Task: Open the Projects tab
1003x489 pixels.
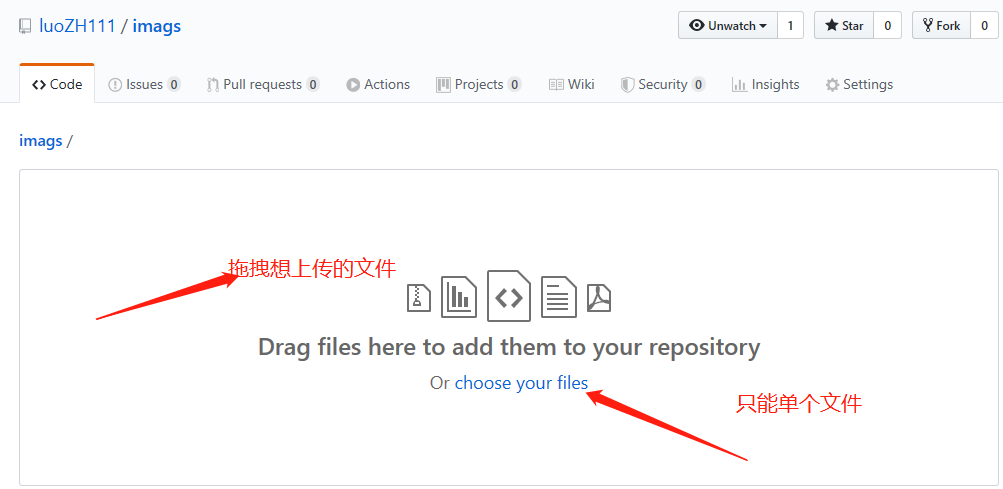Action: (x=478, y=84)
